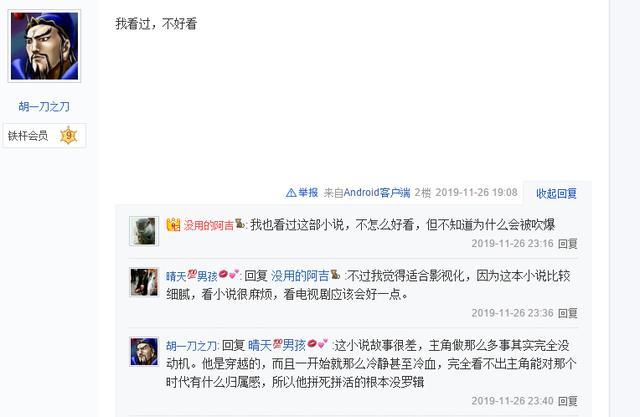Click 回复 on the 23:36 comment
Image resolution: width=640 pixels, height=417 pixels.
point(567,313)
